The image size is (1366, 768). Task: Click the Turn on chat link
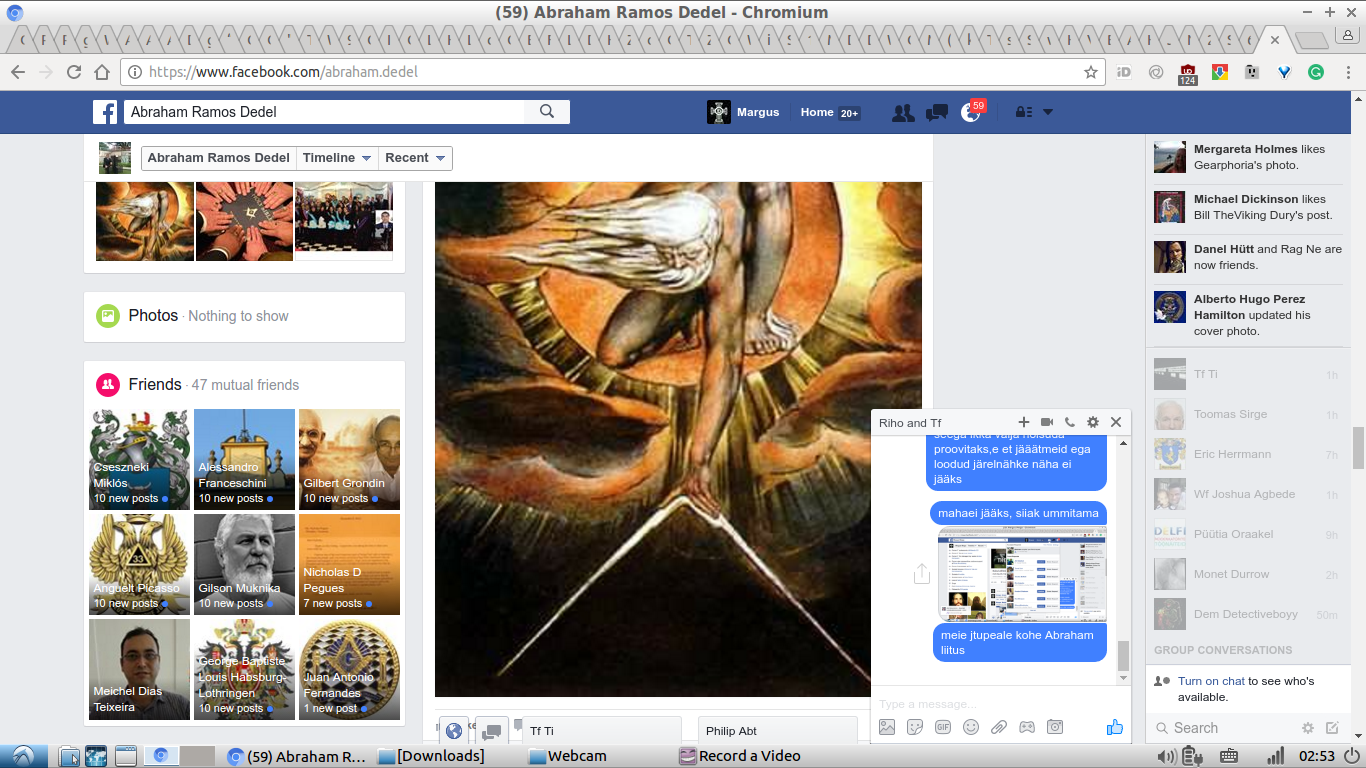tap(1211, 681)
